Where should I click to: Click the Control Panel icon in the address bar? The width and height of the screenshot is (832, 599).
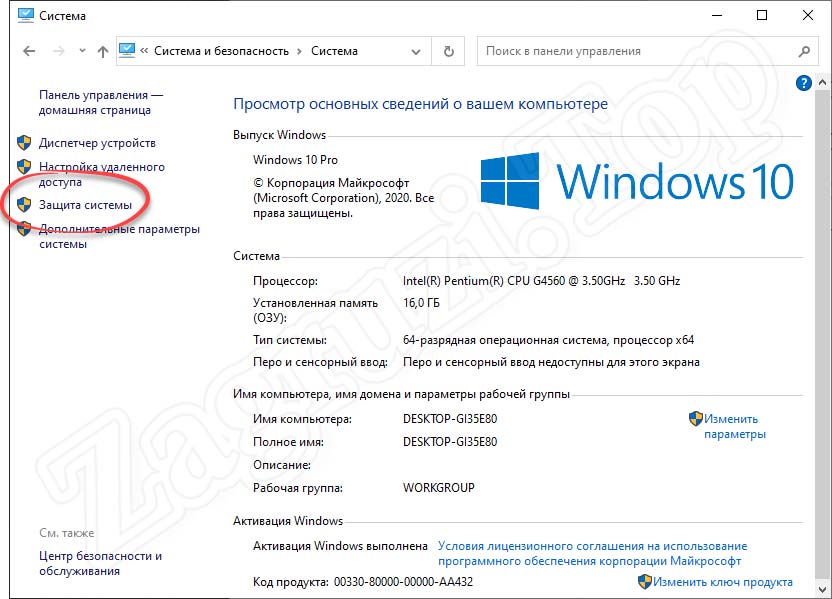128,50
